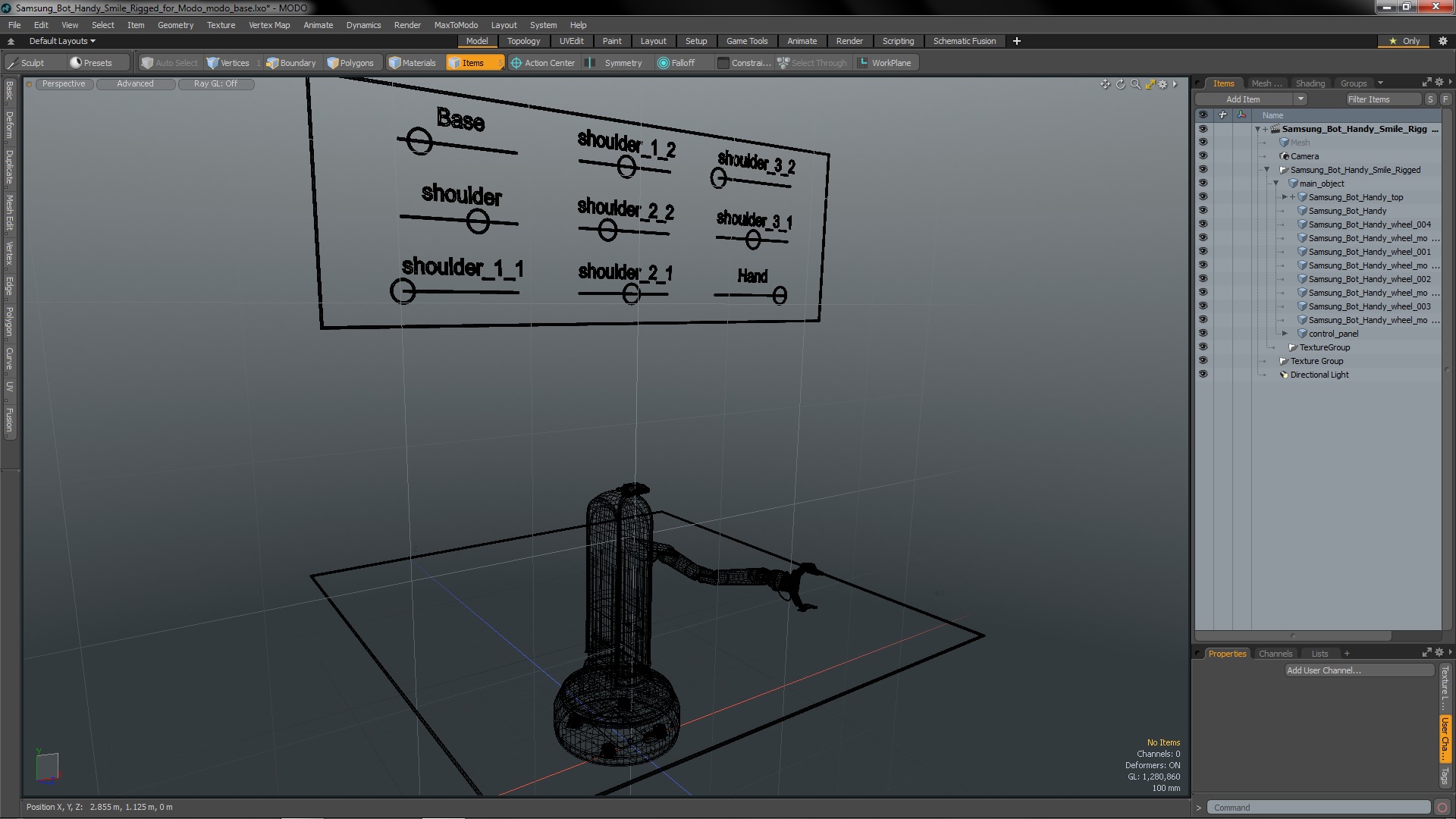
Task: Click the Filter Items input field
Action: [x=1382, y=99]
